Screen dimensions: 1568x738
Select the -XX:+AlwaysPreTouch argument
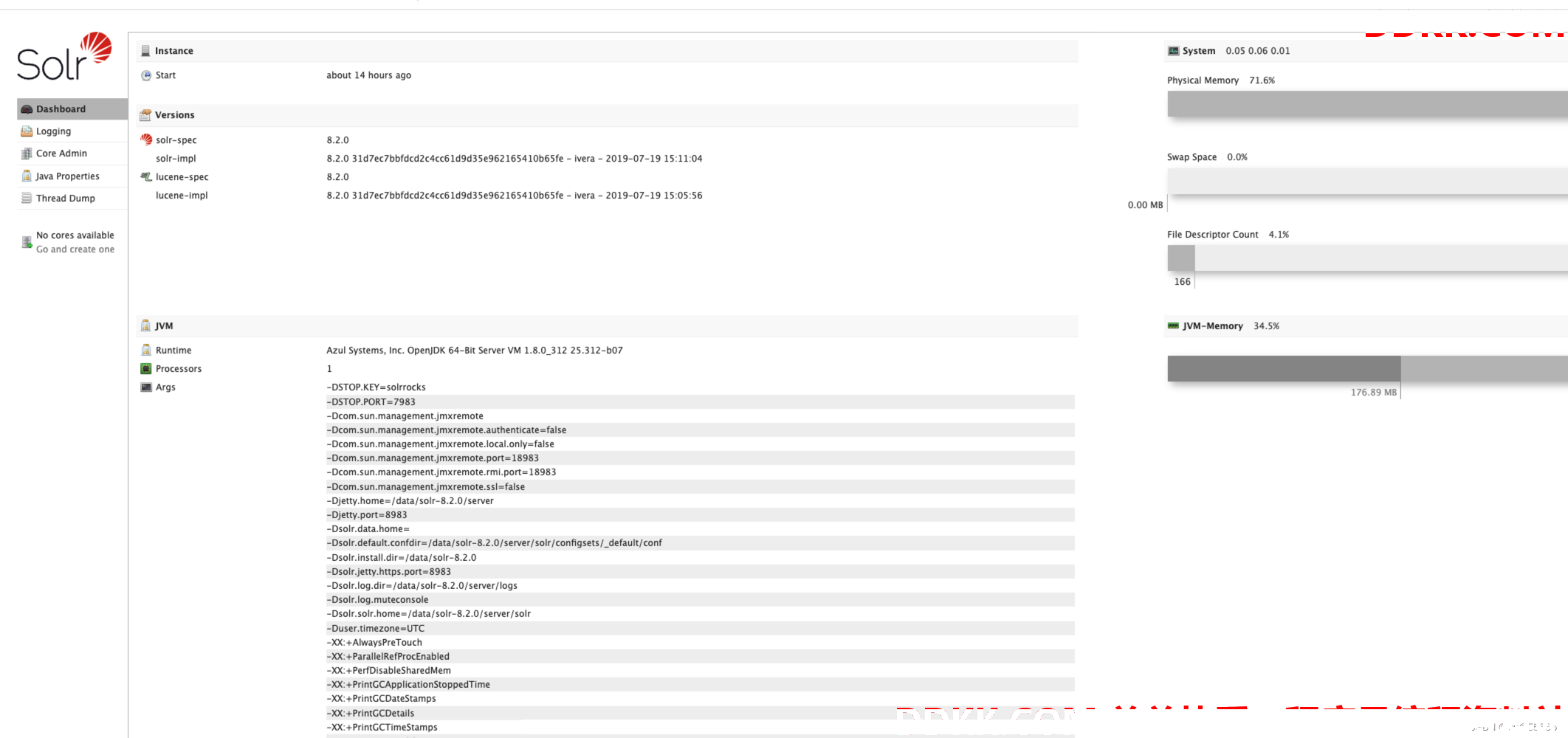374,643
